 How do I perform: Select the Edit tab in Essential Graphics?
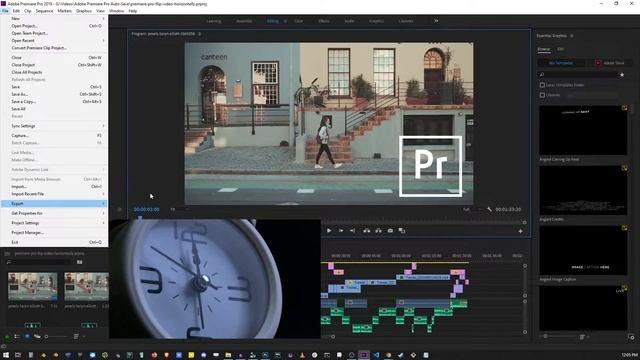point(561,49)
